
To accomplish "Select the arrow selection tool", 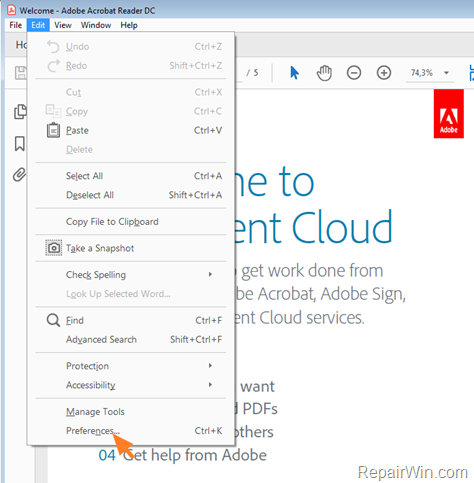I will [x=294, y=73].
